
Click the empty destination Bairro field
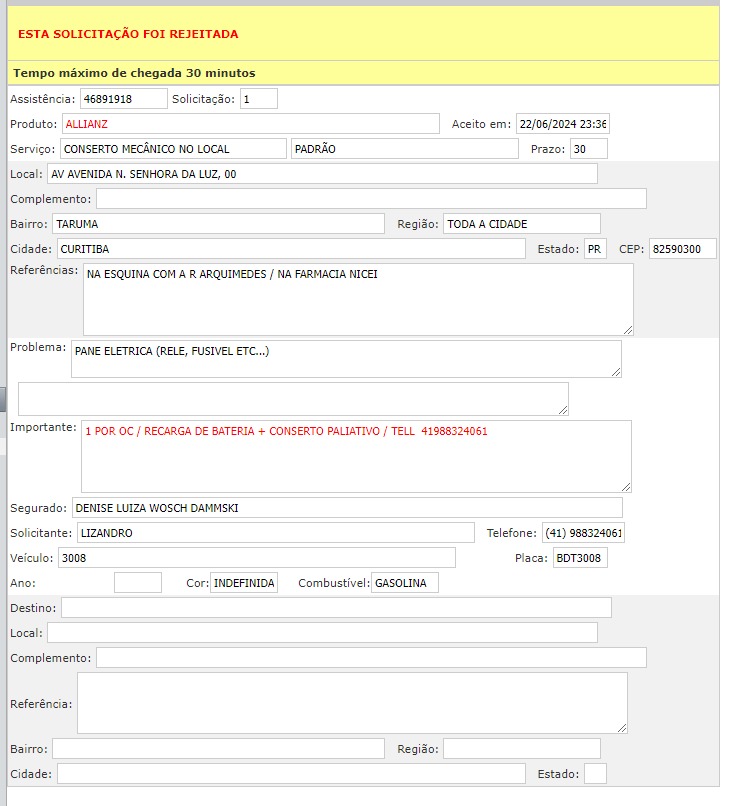218,748
